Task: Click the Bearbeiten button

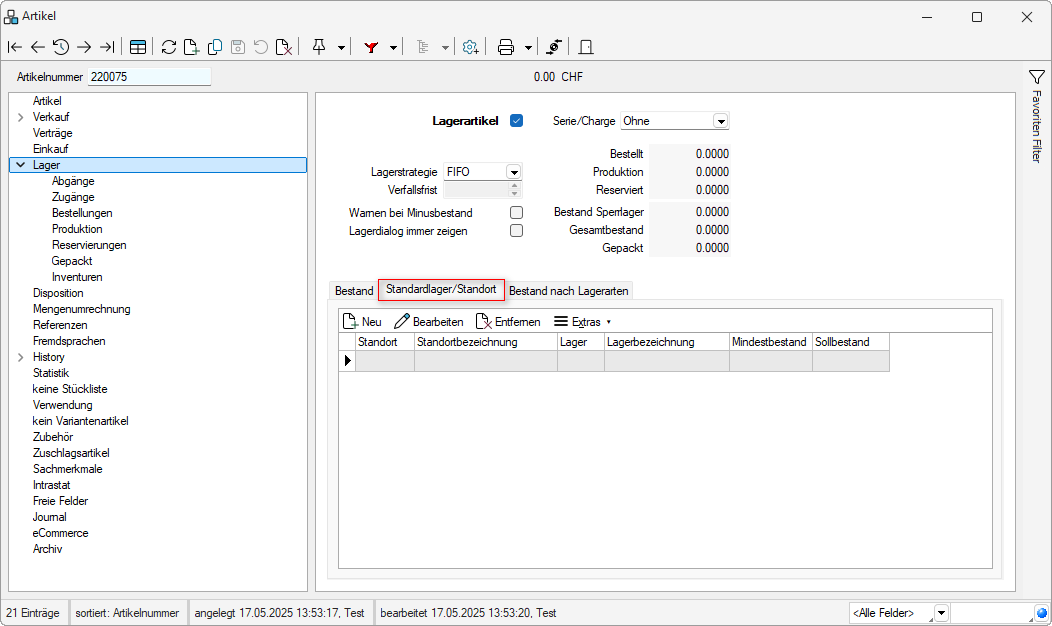Action: click(429, 322)
